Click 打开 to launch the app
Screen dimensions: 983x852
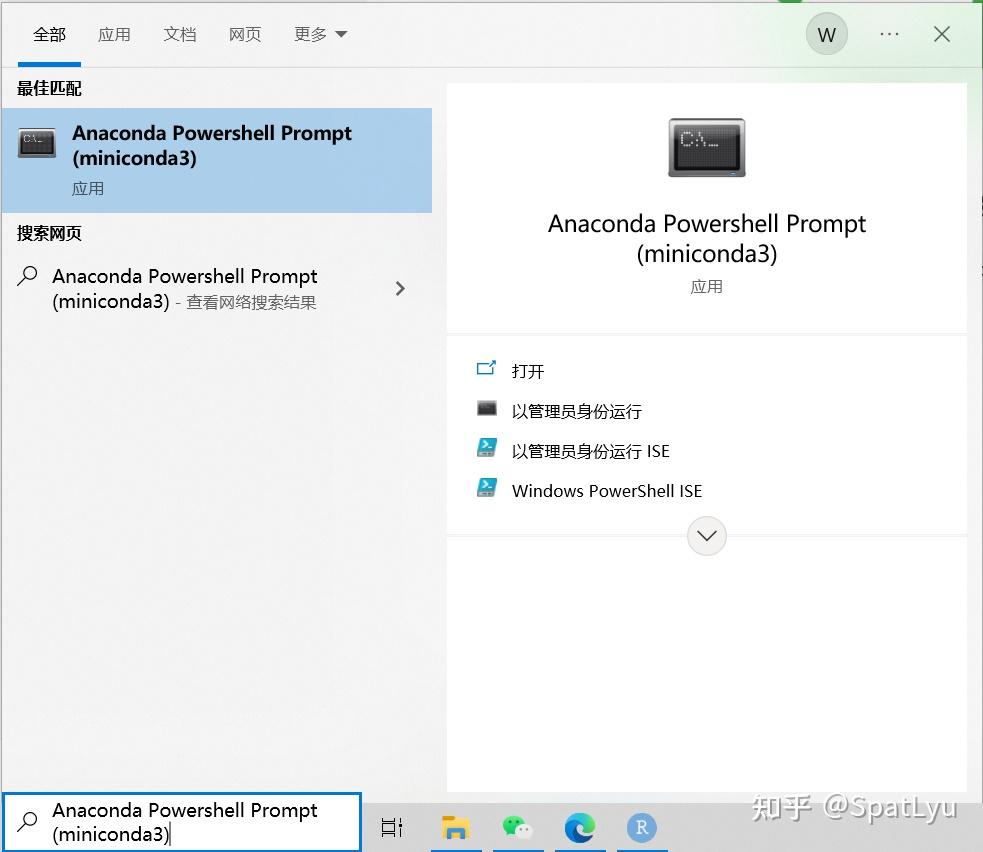527,371
